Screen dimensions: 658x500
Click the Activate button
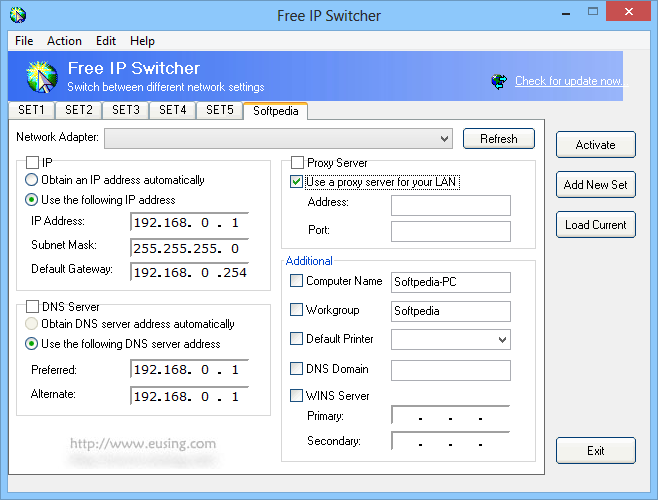(596, 145)
